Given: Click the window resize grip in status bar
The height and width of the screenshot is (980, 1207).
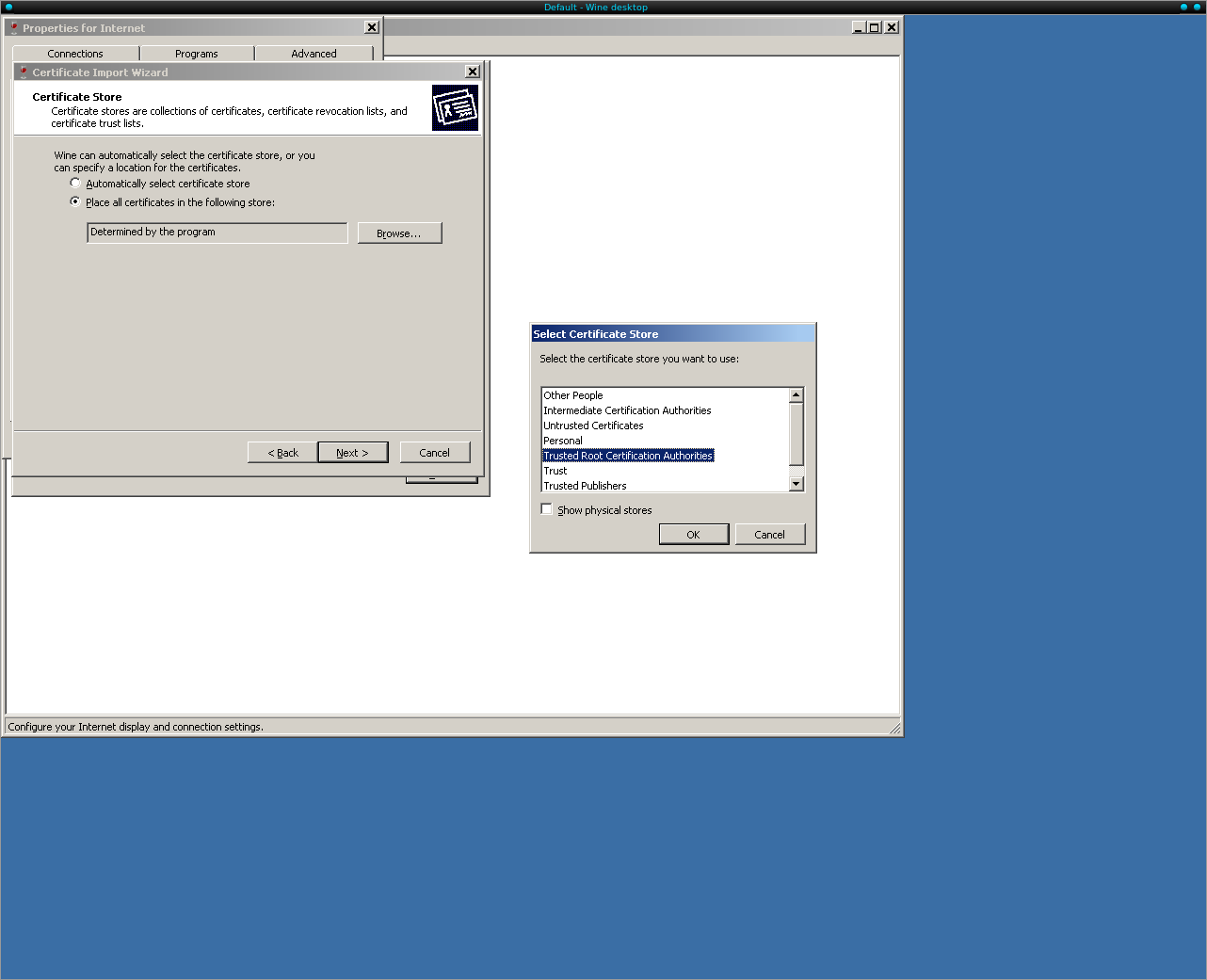Looking at the screenshot, I should (894, 728).
